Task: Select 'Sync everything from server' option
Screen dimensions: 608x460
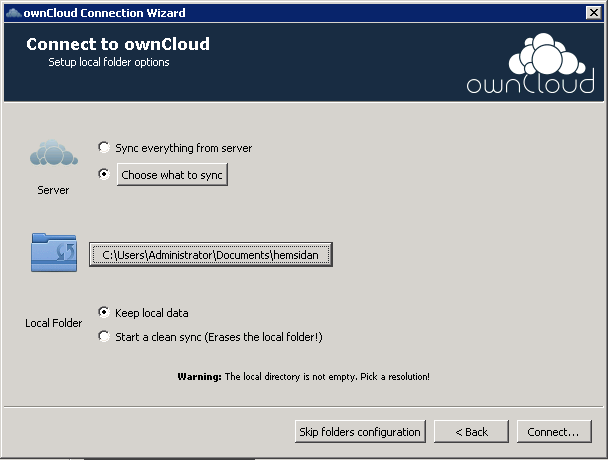Action: point(104,148)
